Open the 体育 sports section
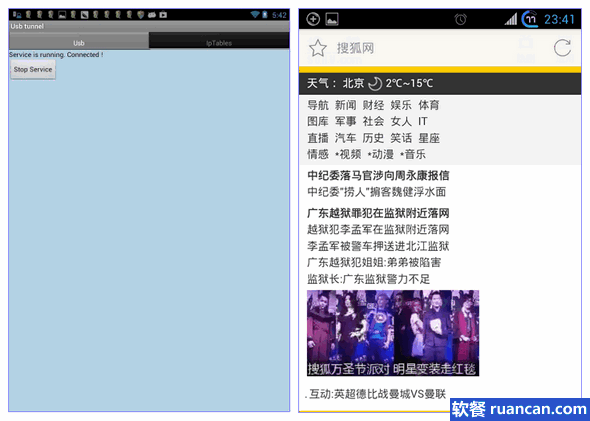 click(429, 105)
